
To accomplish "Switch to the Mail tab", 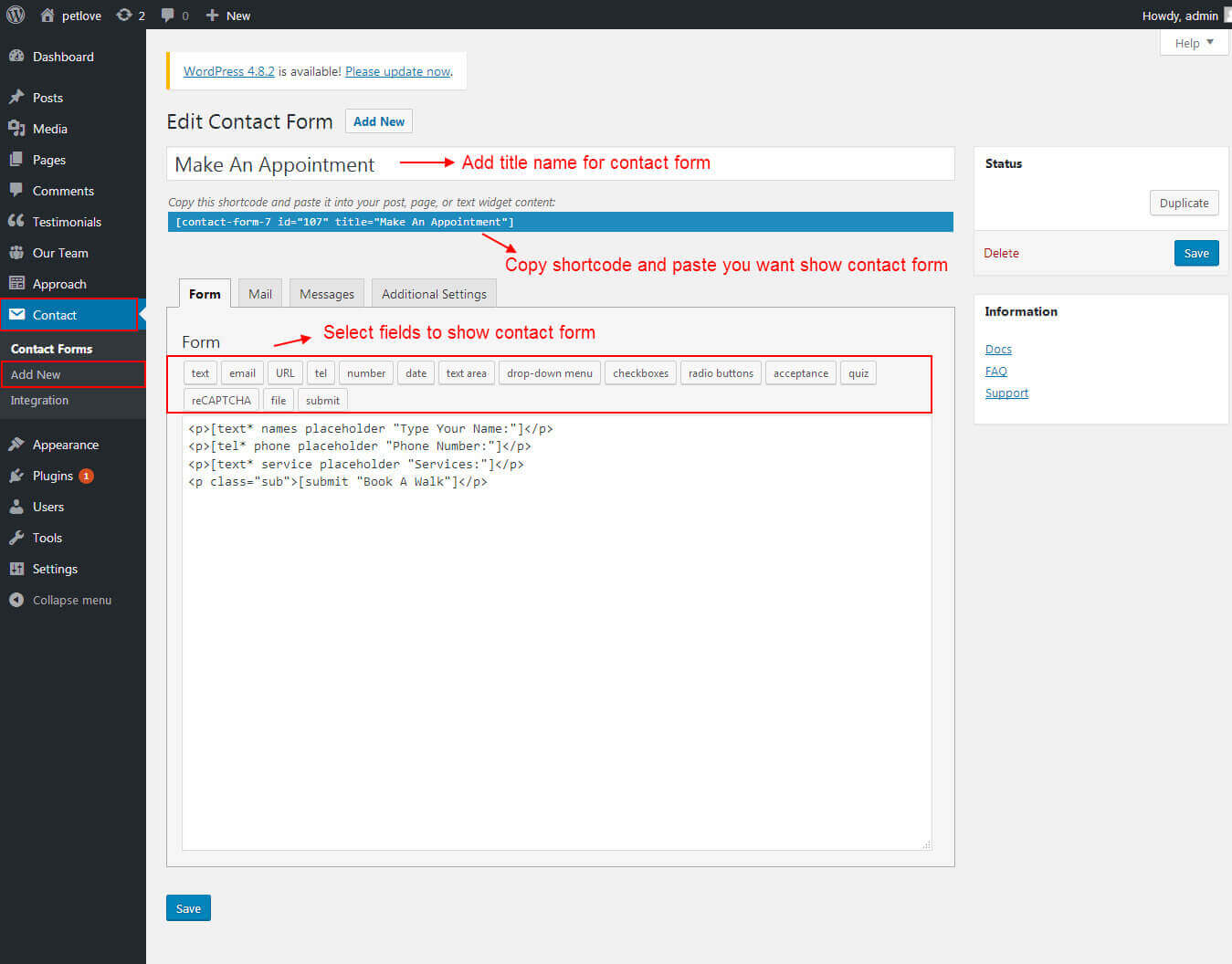I will tap(260, 294).
